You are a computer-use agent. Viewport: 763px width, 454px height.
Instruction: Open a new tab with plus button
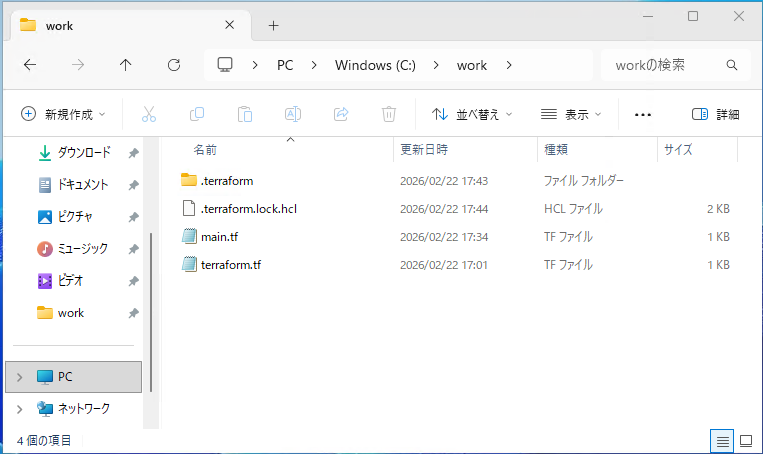(x=273, y=25)
